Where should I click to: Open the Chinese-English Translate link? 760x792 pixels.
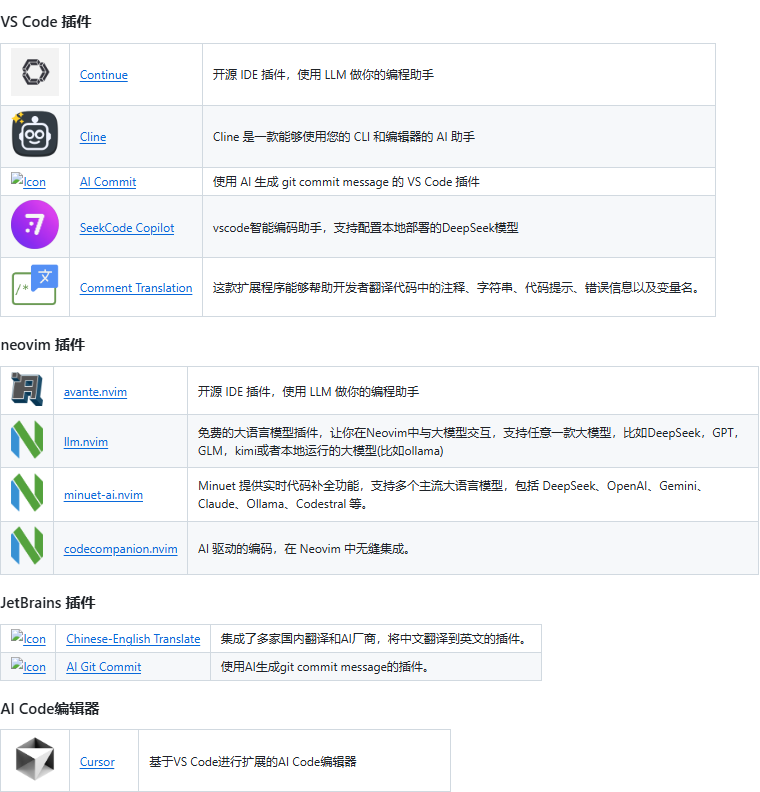pyautogui.click(x=133, y=639)
